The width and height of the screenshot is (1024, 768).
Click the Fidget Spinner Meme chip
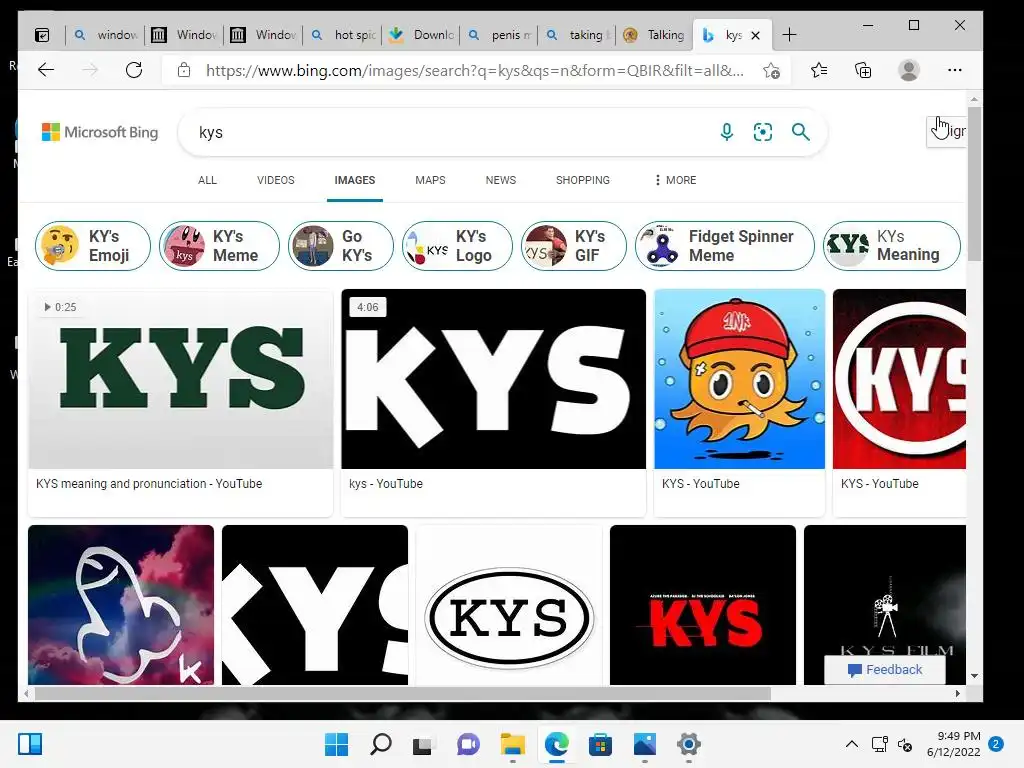[x=725, y=246]
